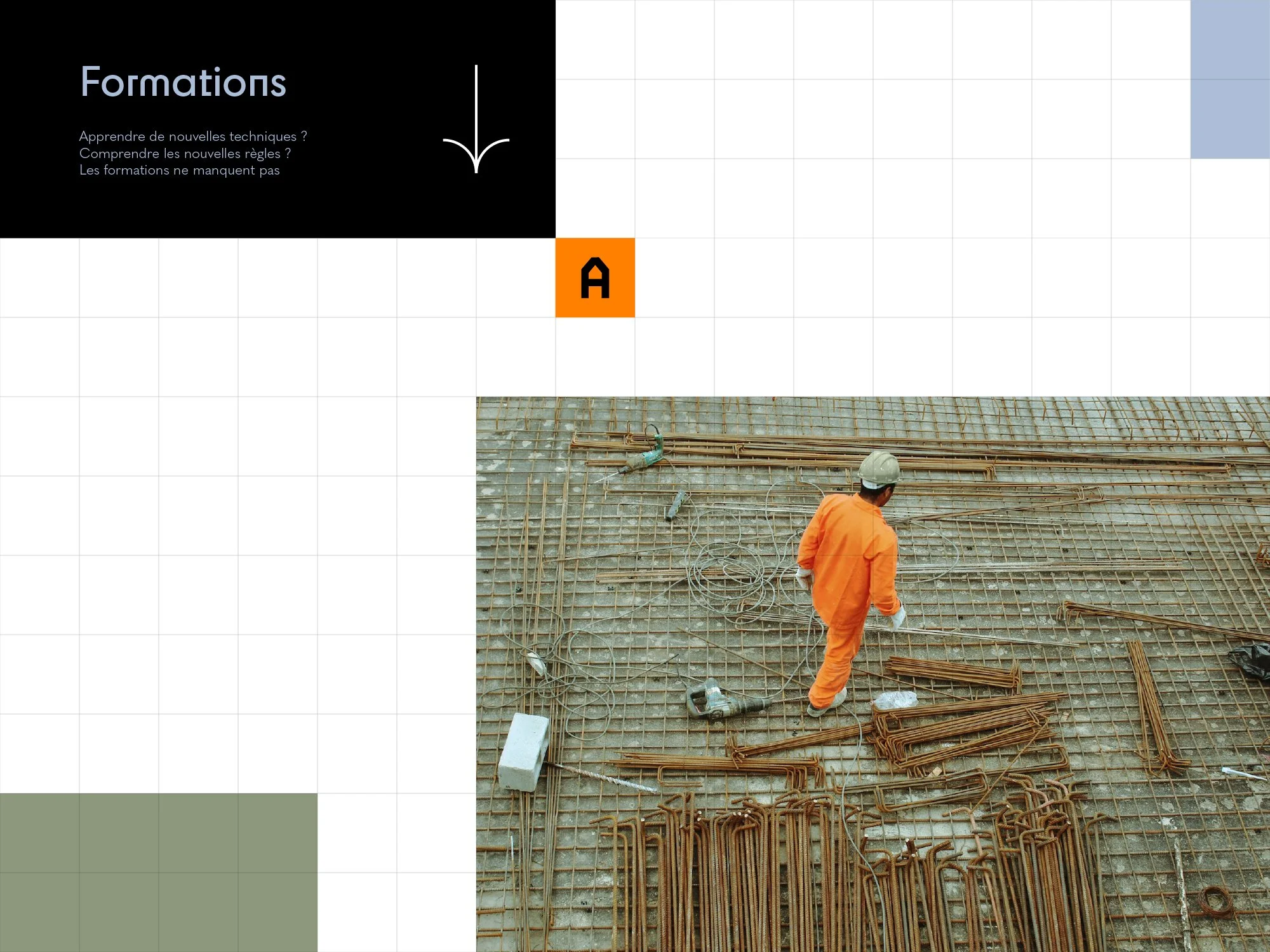Click the worker in orange coveralls

click(848, 571)
